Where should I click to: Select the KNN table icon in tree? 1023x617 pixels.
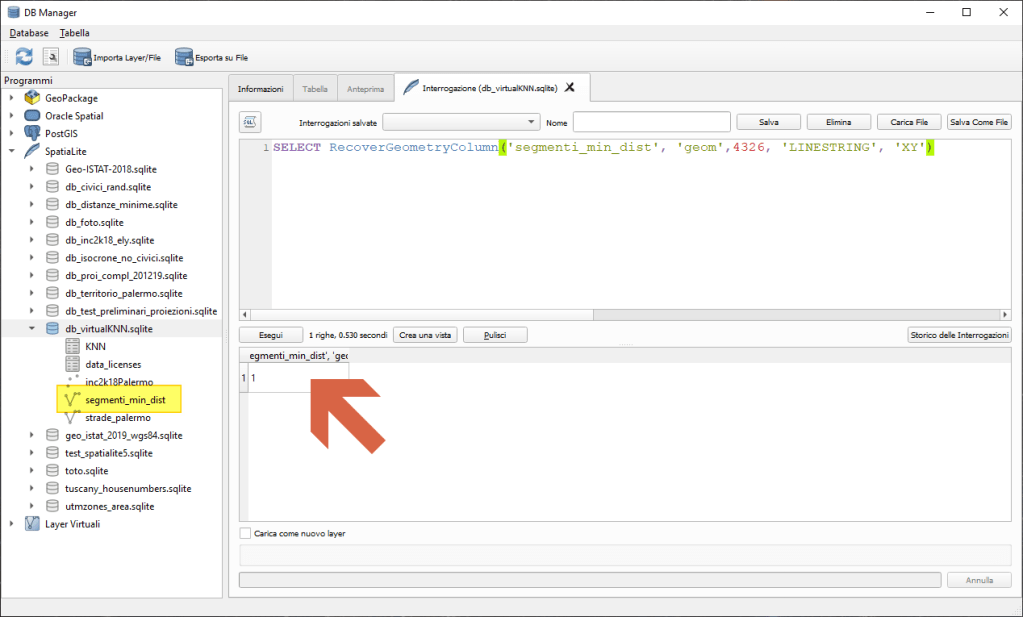tap(72, 346)
